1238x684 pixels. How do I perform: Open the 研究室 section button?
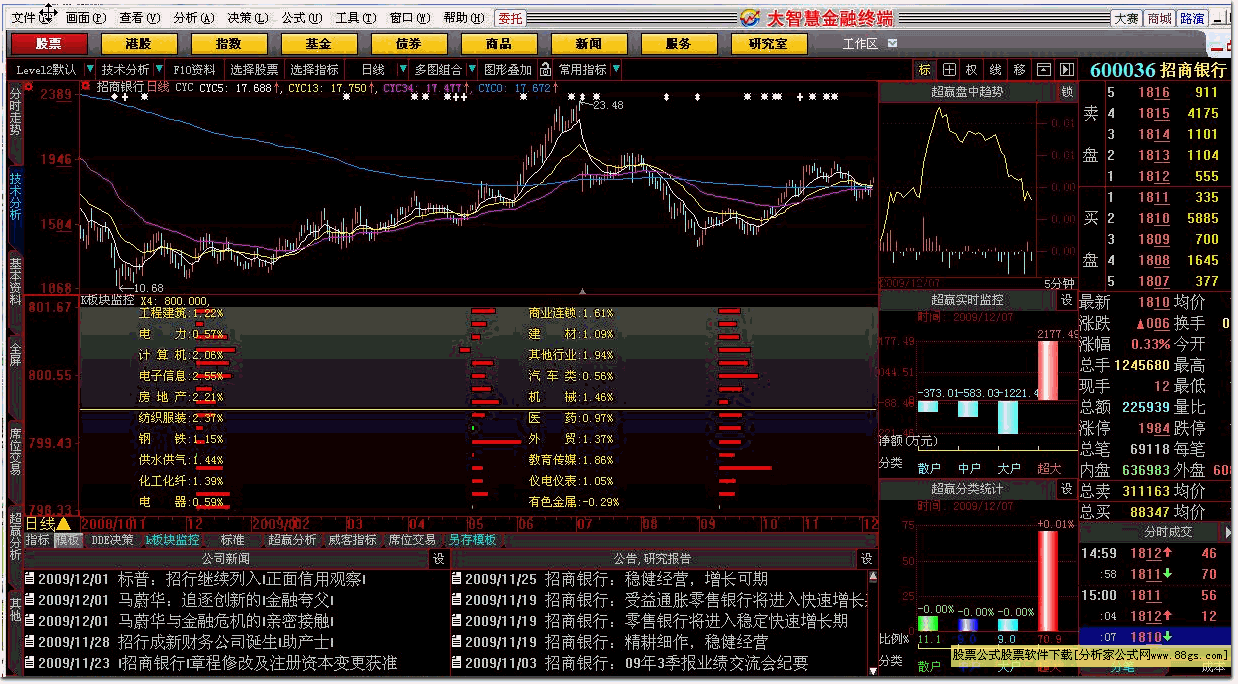769,44
